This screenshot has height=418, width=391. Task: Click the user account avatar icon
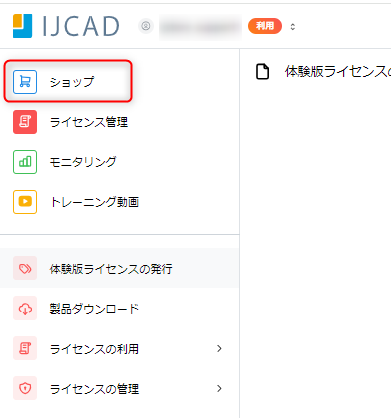(146, 26)
